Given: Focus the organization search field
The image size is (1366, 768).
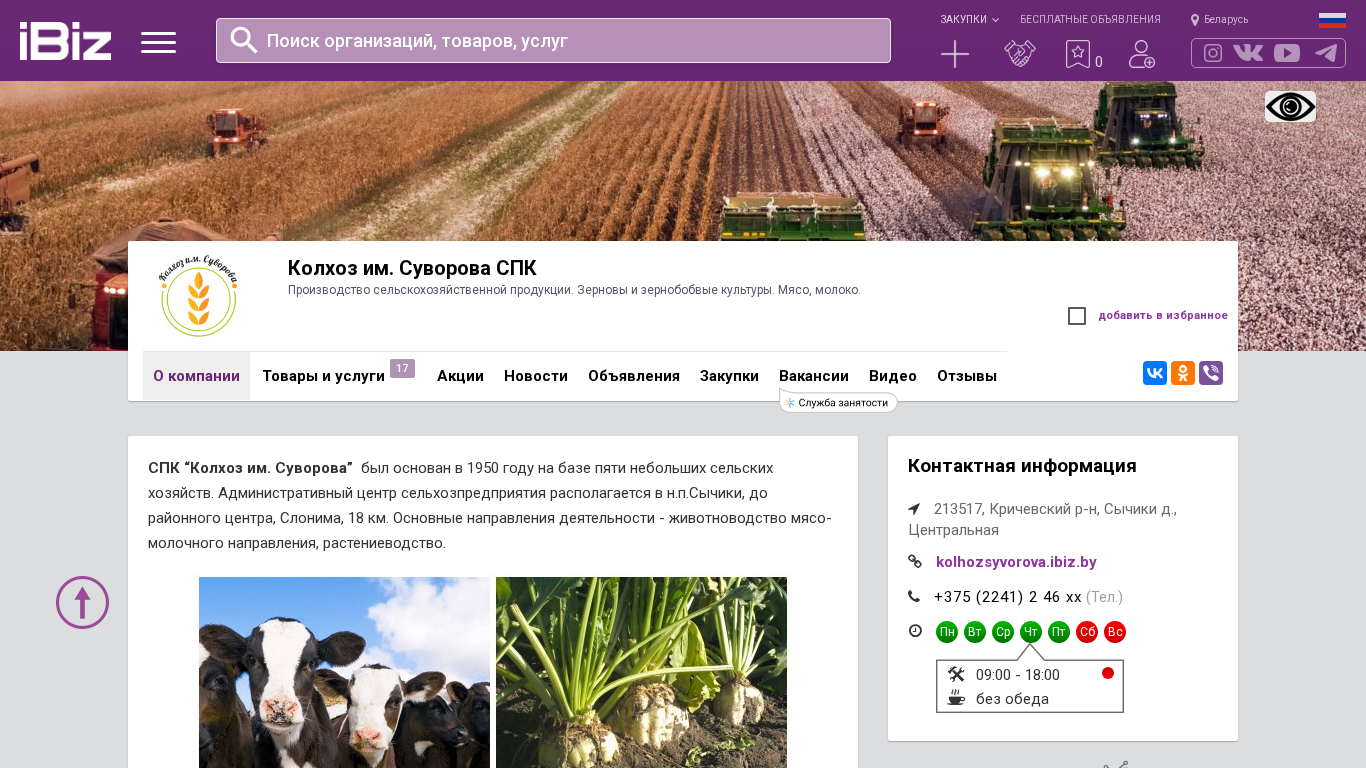Looking at the screenshot, I should [553, 41].
